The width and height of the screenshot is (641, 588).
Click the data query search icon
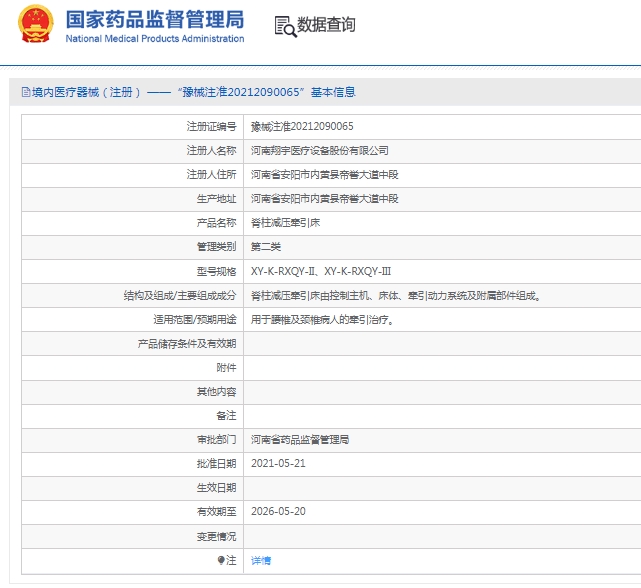(285, 26)
